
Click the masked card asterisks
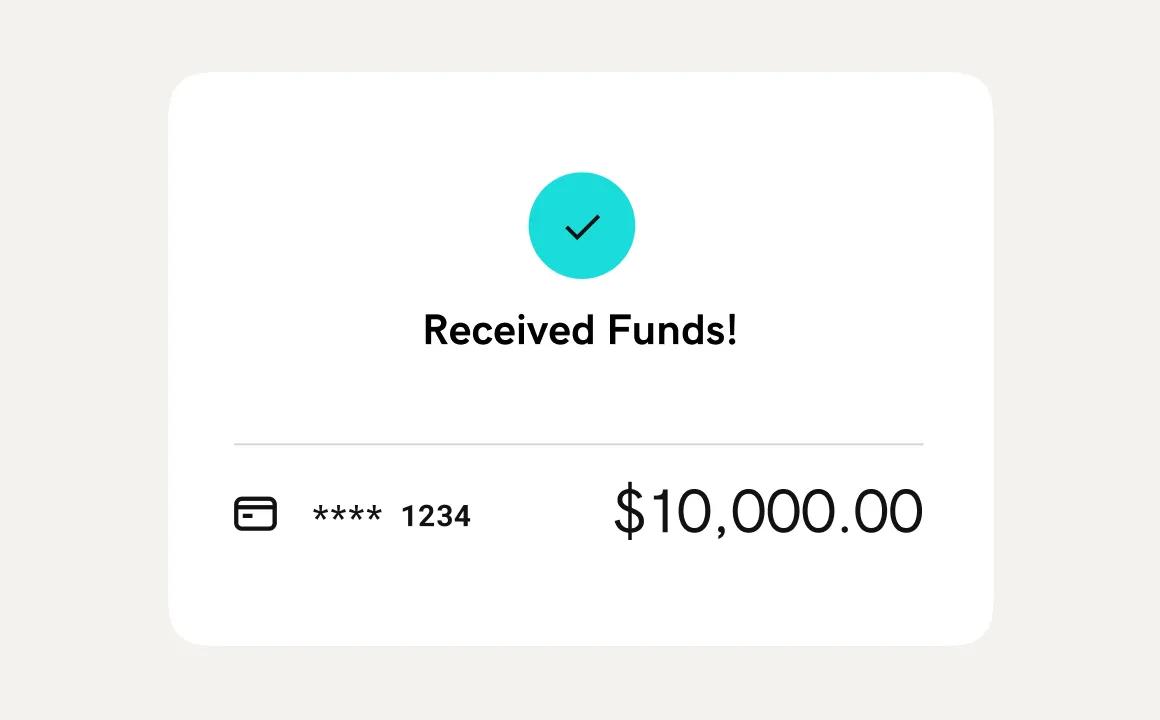click(347, 516)
